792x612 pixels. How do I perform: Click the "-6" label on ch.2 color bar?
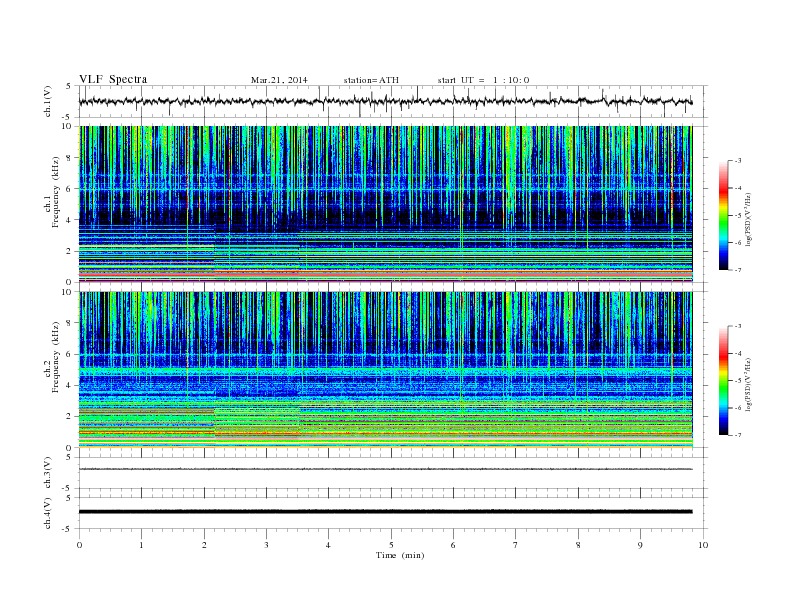coord(738,408)
